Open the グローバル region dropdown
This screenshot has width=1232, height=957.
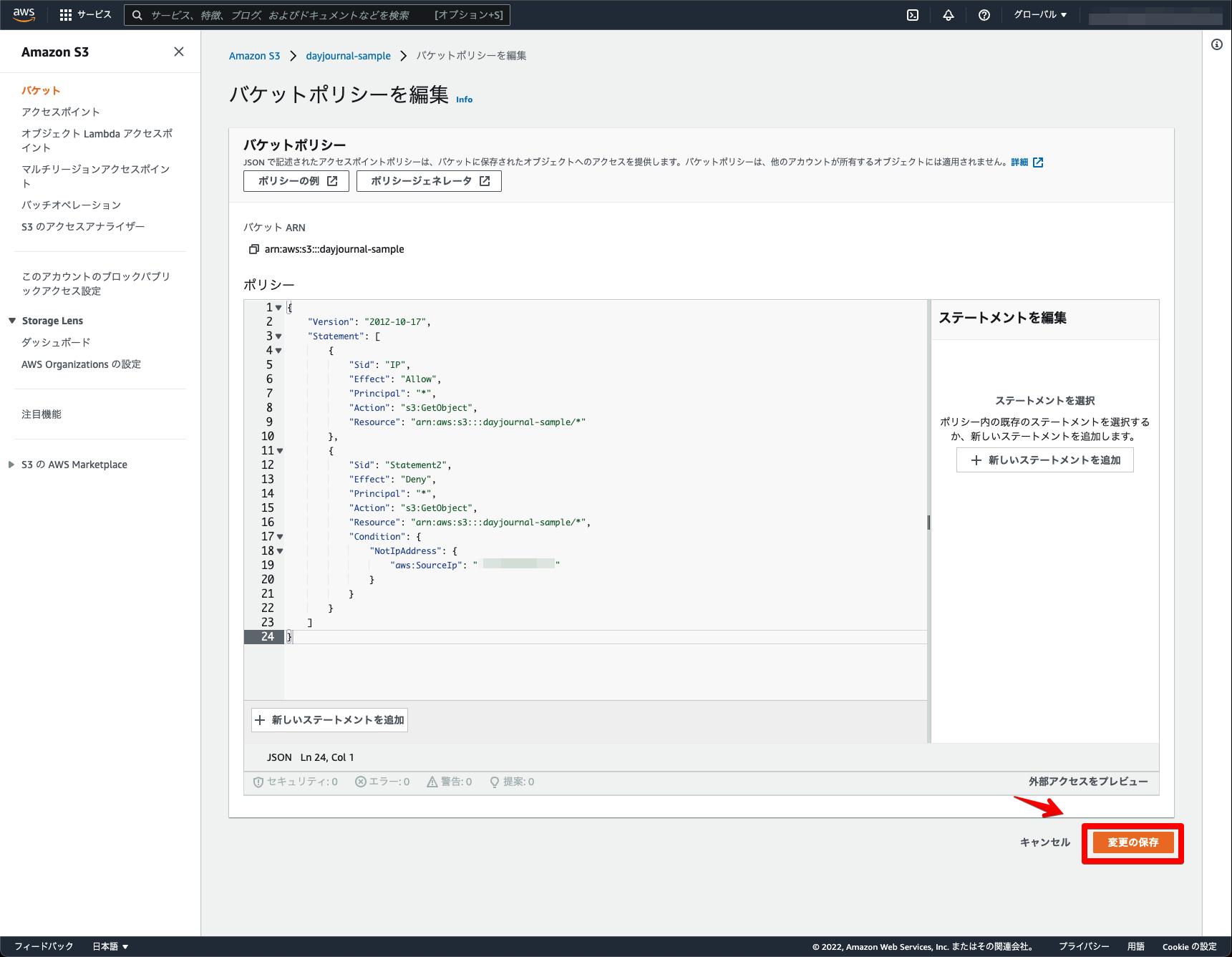(1040, 14)
